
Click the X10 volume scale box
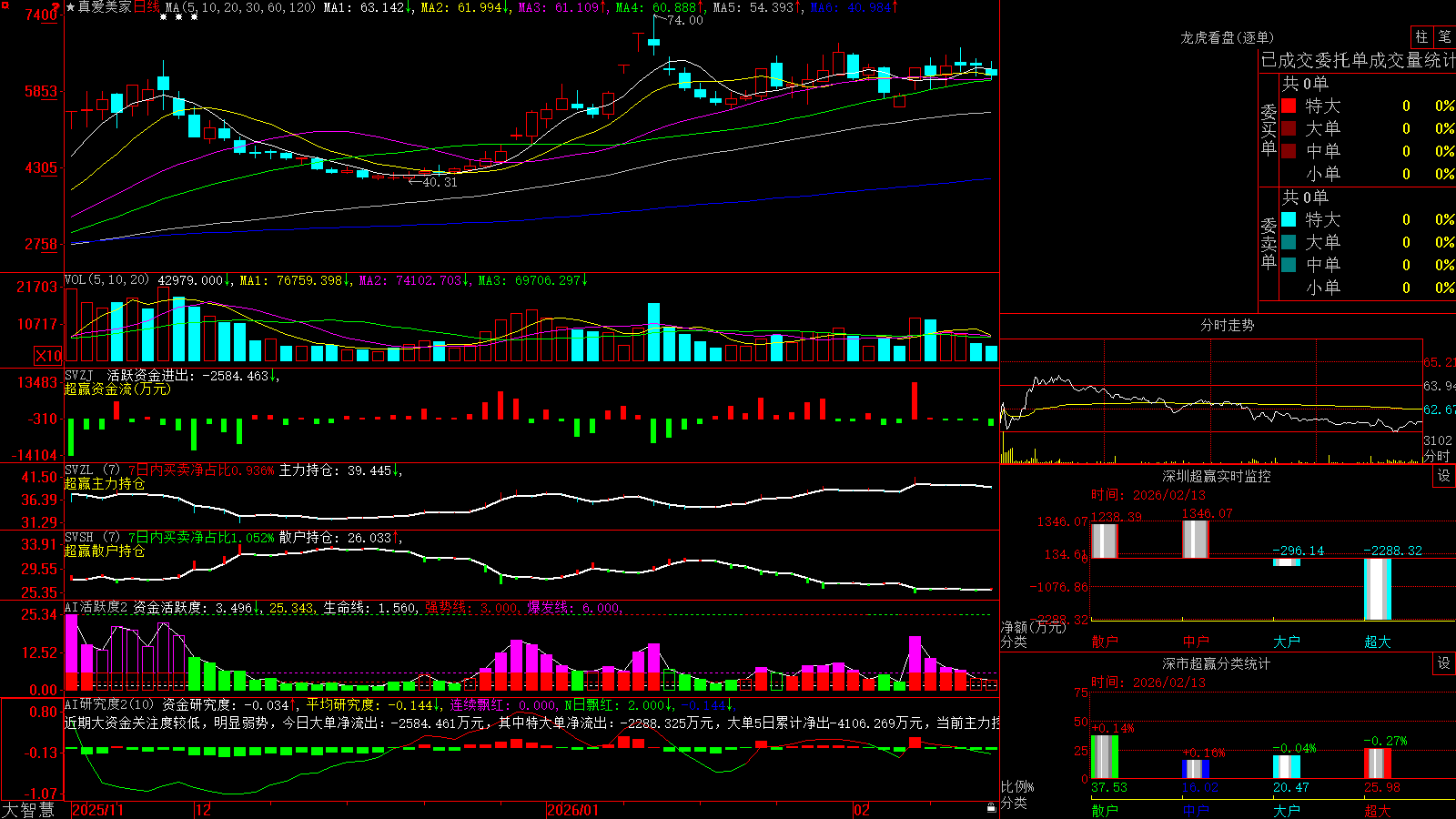coord(48,356)
